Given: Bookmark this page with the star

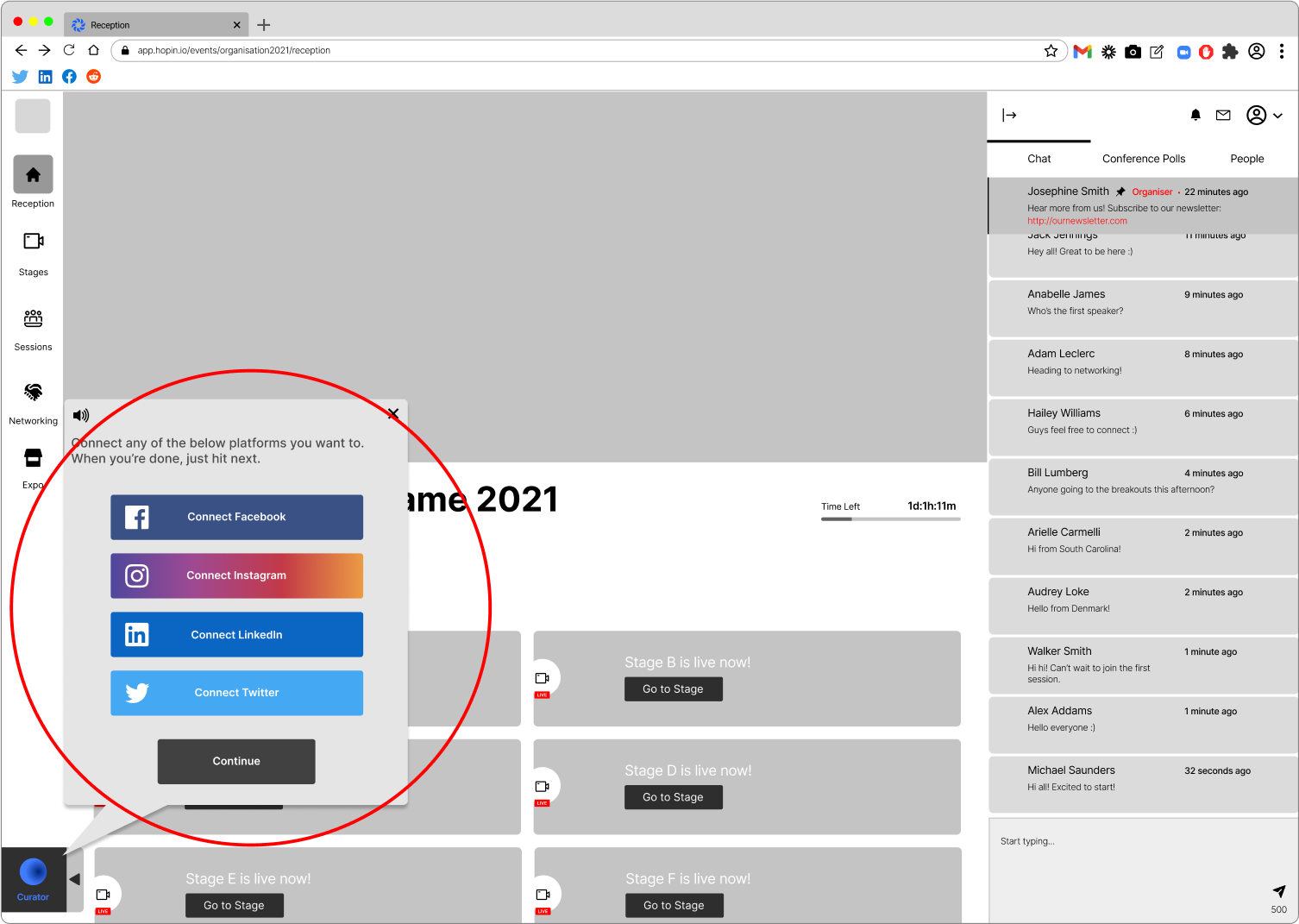Looking at the screenshot, I should (1051, 51).
